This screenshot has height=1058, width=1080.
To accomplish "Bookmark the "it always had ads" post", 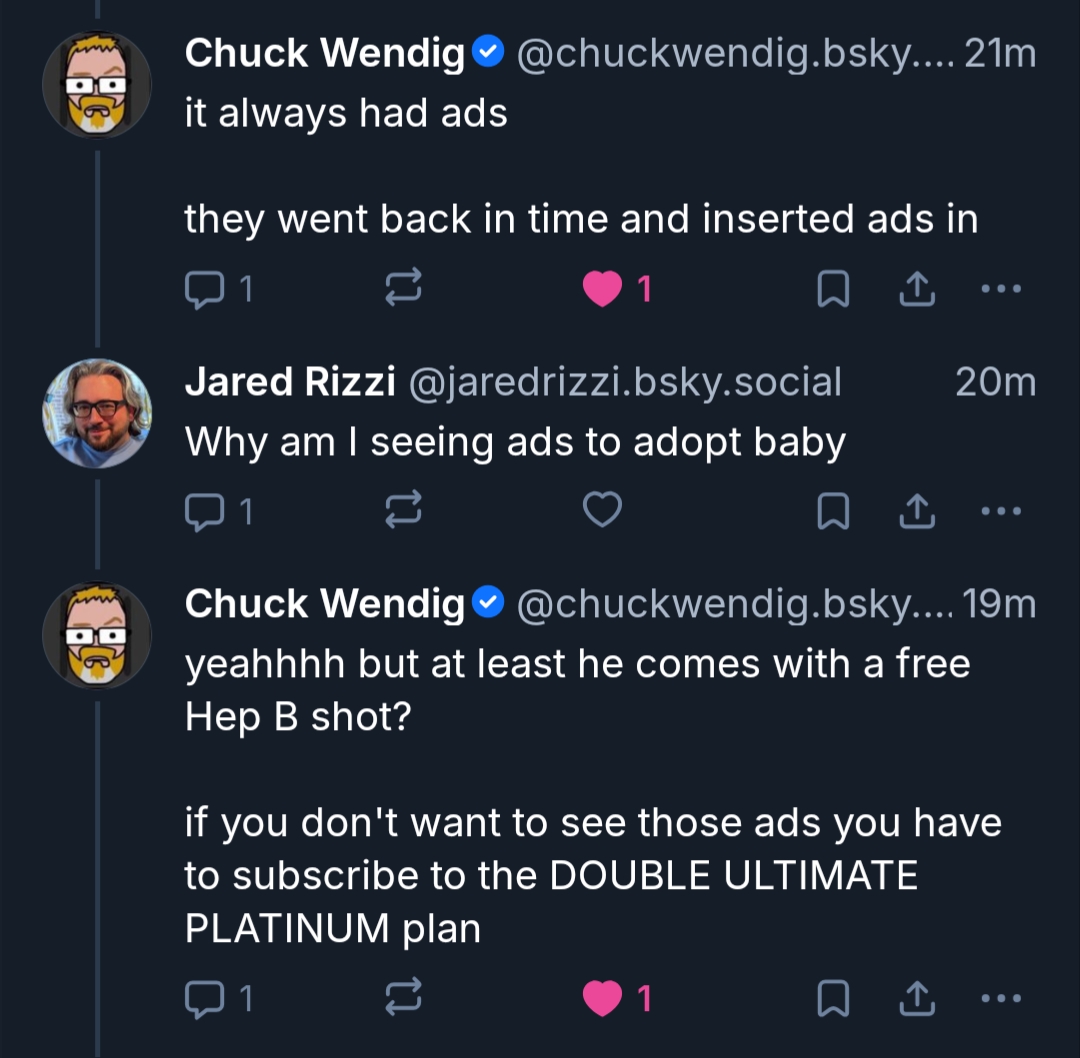I will tap(833, 289).
